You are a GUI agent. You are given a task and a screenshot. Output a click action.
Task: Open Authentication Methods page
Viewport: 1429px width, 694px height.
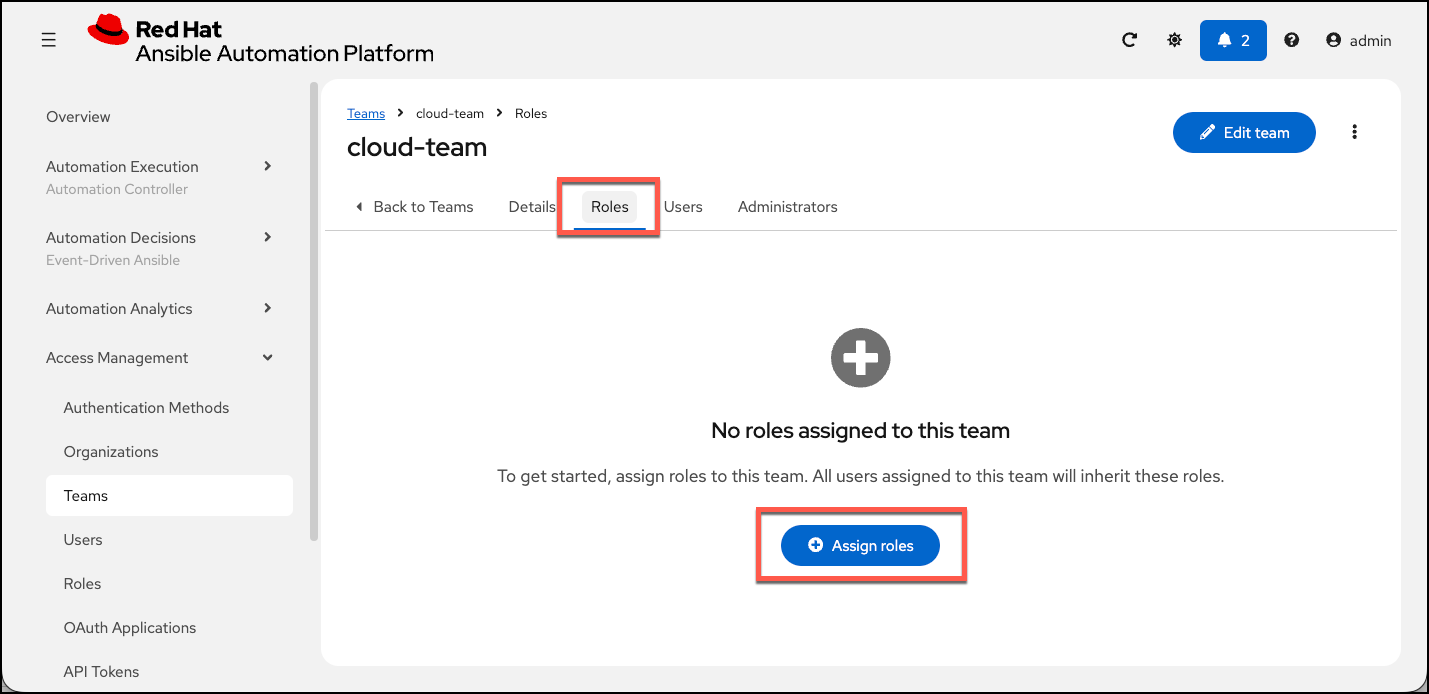click(146, 408)
